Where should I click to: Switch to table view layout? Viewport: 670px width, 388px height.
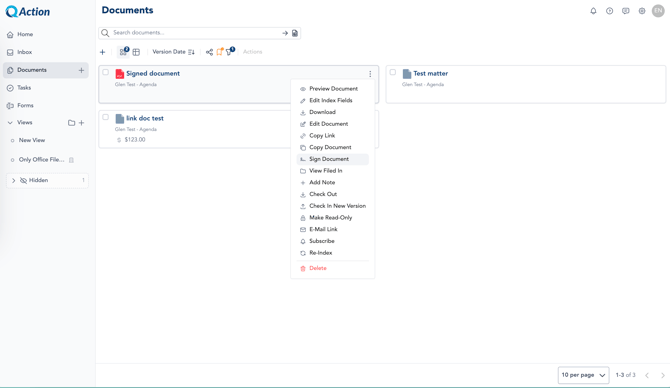click(136, 52)
